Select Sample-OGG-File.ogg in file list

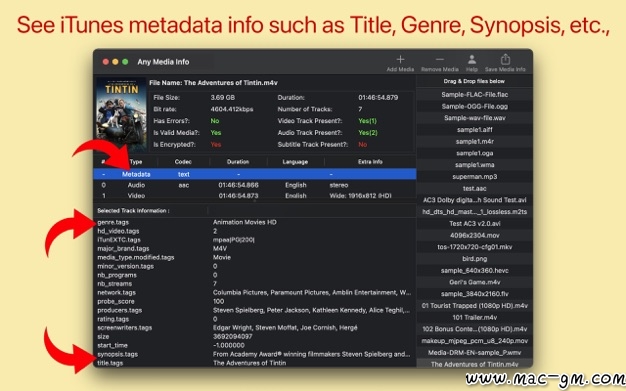point(474,106)
